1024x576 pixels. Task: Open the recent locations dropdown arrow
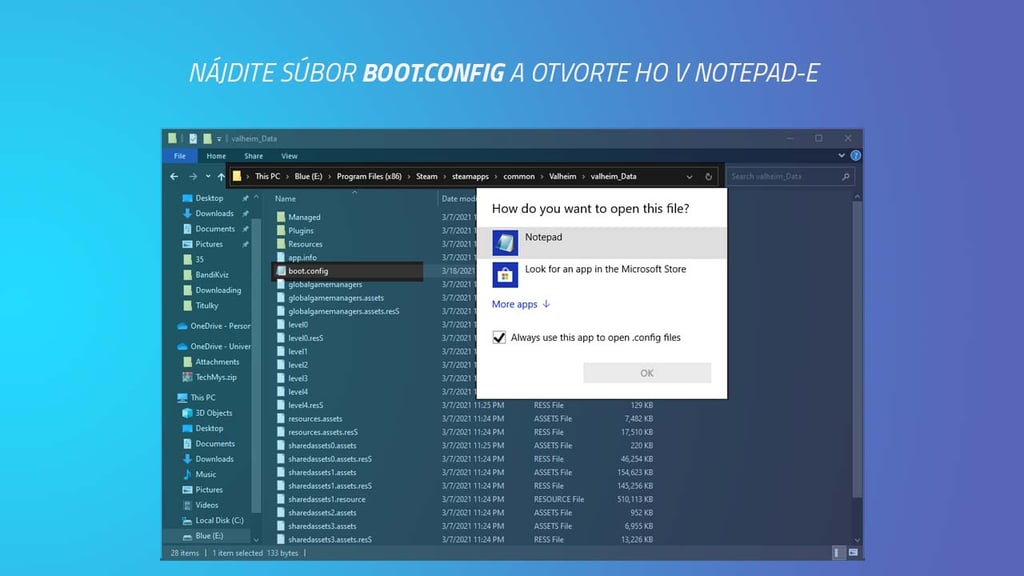click(x=208, y=176)
